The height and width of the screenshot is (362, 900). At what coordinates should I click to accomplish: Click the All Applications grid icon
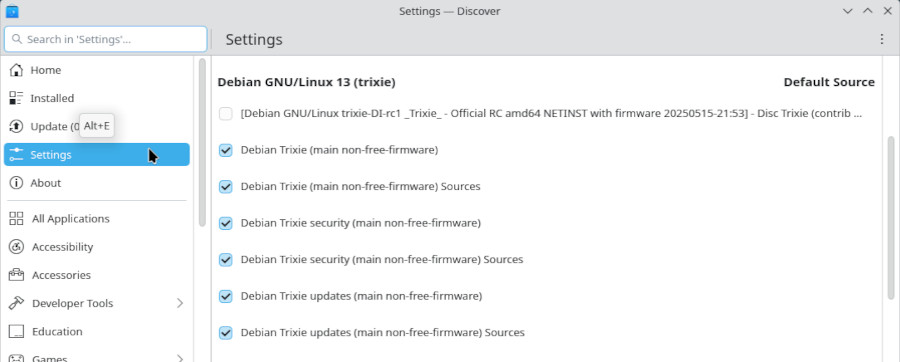[17, 219]
